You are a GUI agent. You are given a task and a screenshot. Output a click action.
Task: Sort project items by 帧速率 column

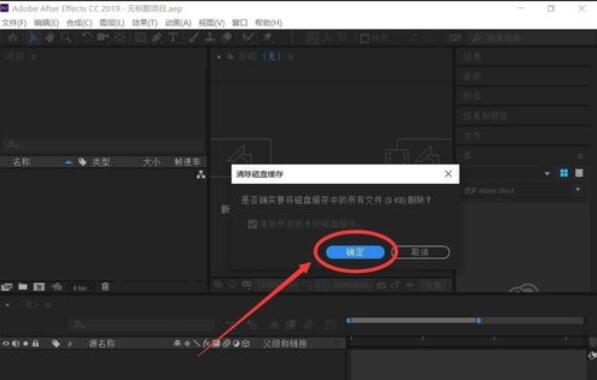click(x=187, y=162)
